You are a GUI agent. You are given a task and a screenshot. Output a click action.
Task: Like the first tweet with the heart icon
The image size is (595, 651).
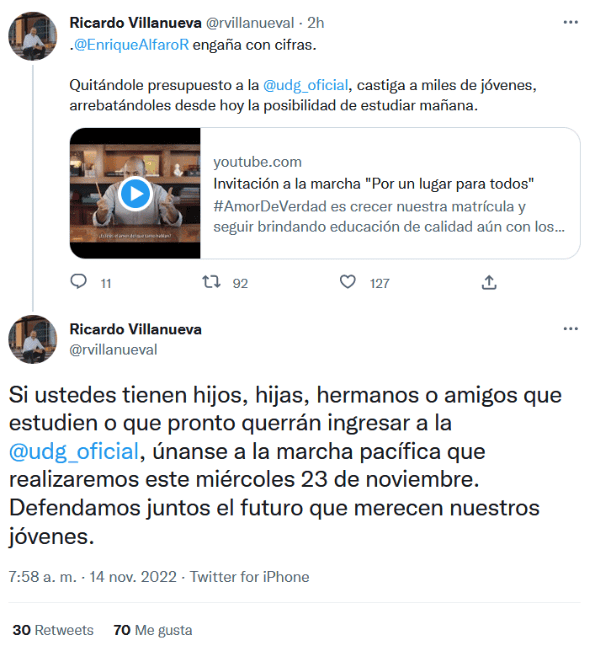(x=348, y=282)
